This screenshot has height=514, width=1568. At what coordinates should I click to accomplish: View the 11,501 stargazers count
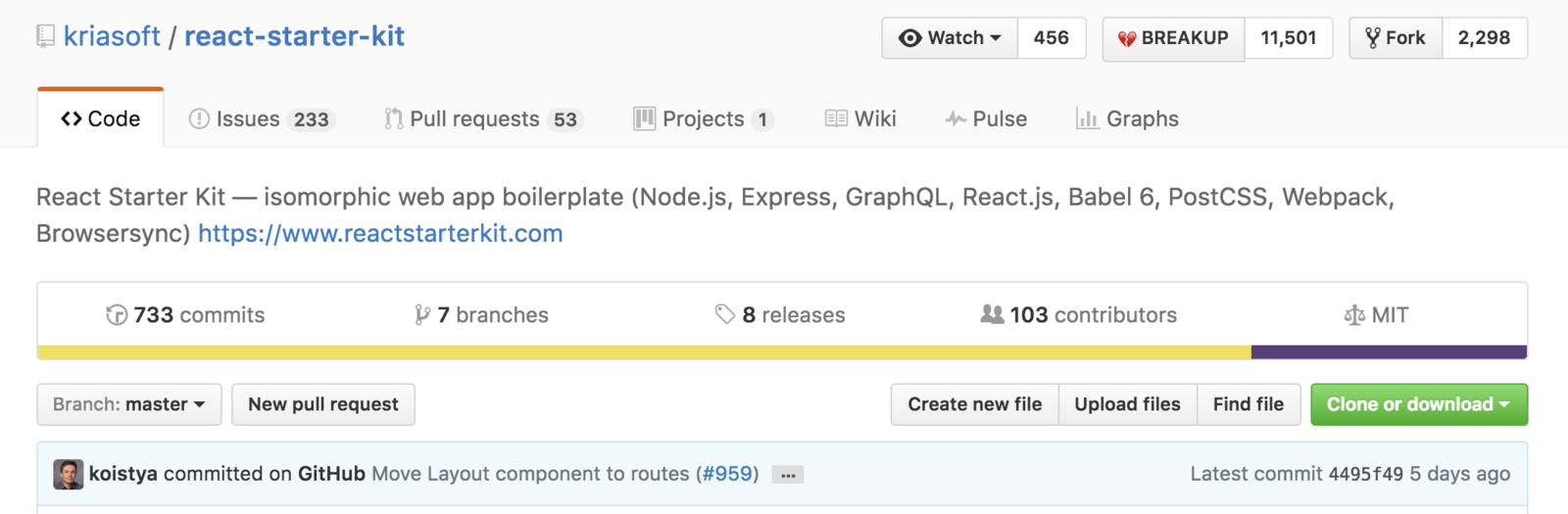point(1289,38)
